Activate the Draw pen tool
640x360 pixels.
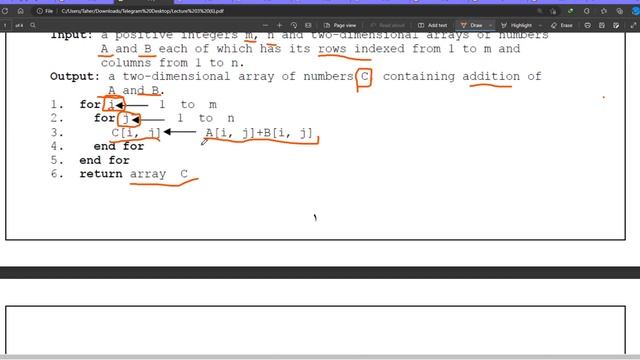pos(471,25)
